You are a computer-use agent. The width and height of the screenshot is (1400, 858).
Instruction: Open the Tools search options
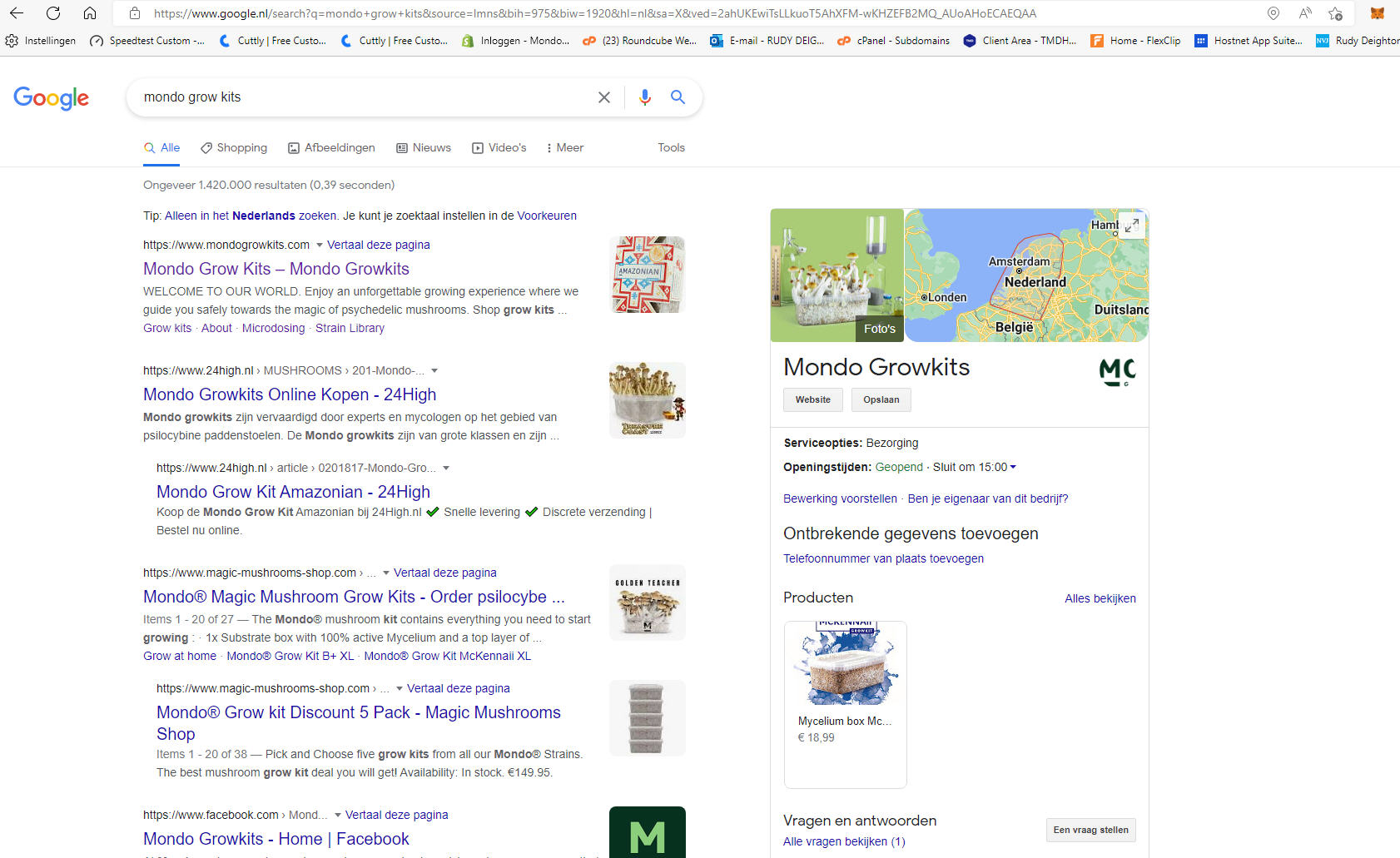coord(671,147)
